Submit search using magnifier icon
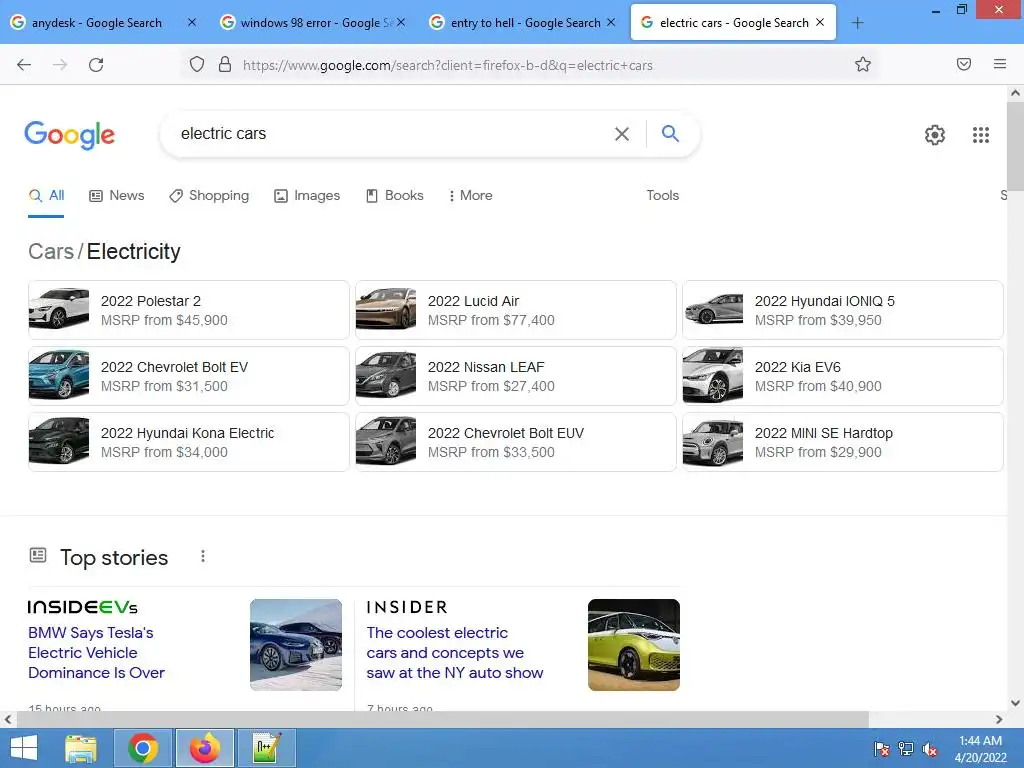The height and width of the screenshot is (768, 1024). pyautogui.click(x=670, y=133)
